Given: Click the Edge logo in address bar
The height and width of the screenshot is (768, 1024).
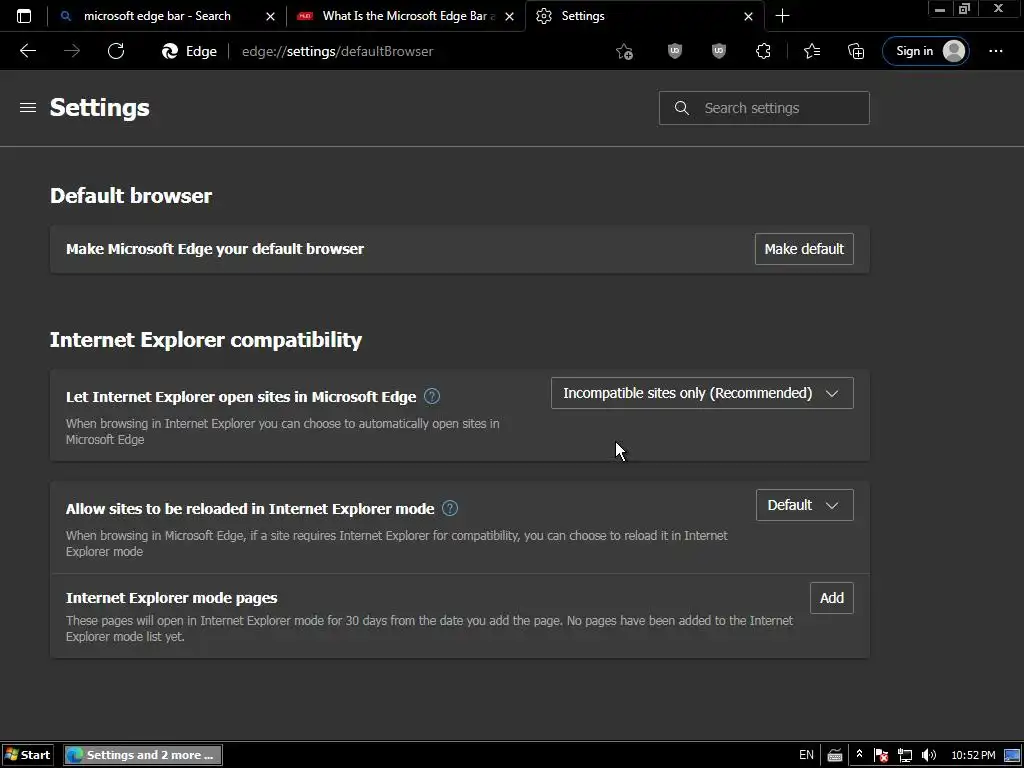Looking at the screenshot, I should click(170, 51).
